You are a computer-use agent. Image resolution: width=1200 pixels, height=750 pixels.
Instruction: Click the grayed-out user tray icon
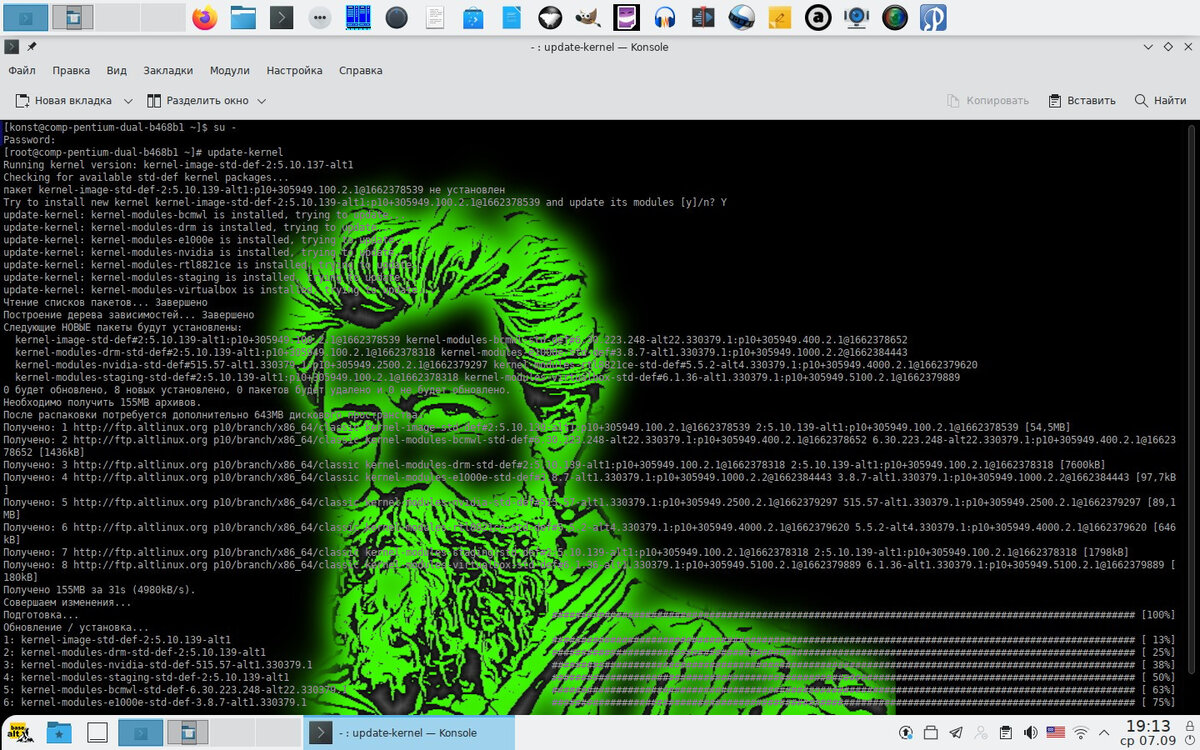(982, 733)
